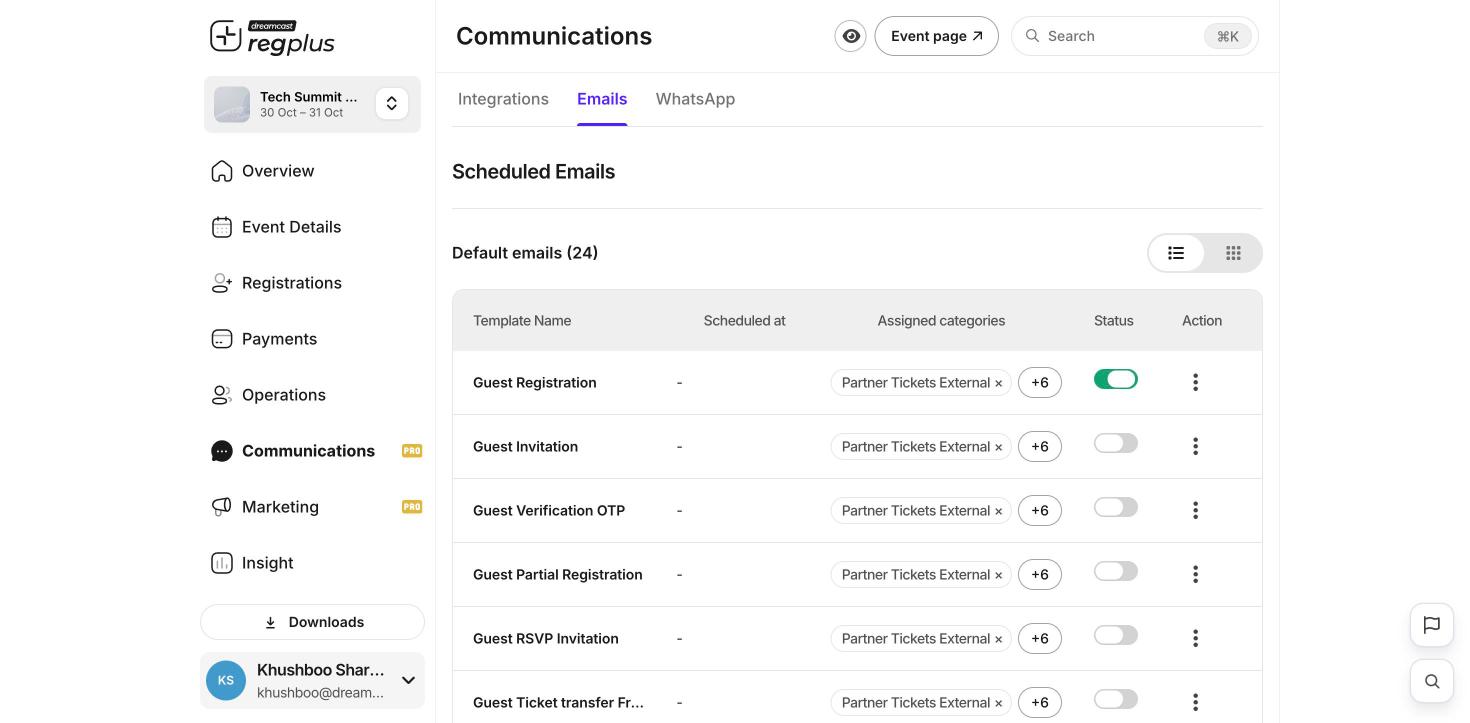Switch to list view
This screenshot has height=723, width=1470.
pos(1176,253)
